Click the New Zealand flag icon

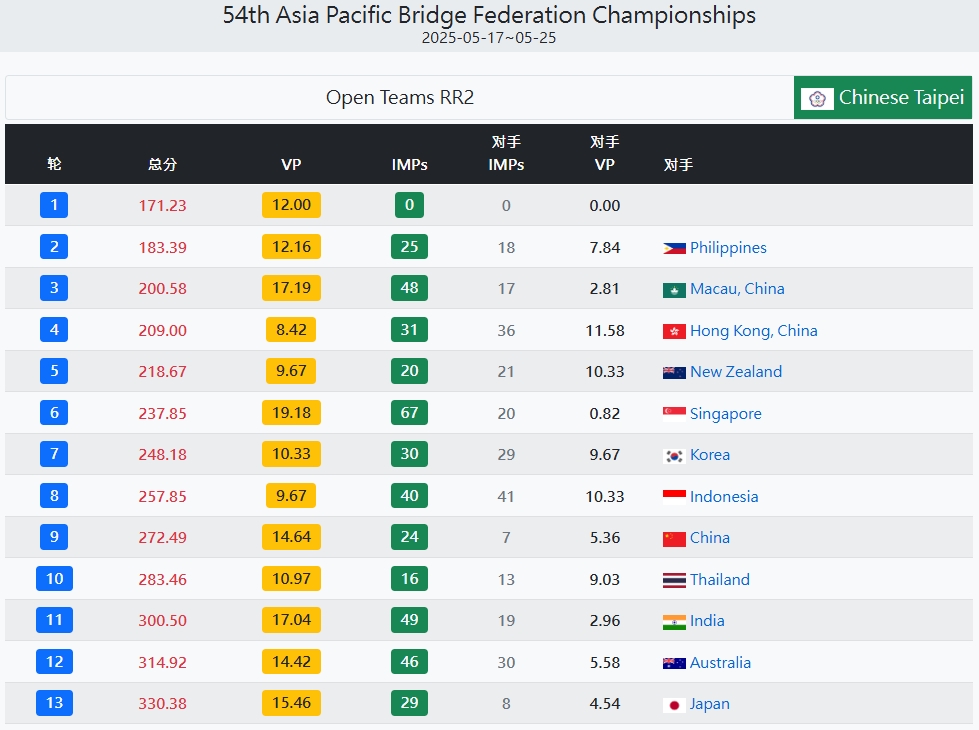click(674, 373)
